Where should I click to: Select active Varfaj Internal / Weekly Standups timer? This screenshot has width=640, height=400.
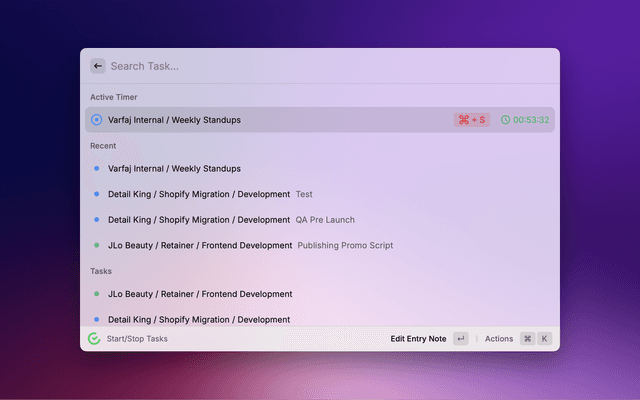pyautogui.click(x=174, y=120)
